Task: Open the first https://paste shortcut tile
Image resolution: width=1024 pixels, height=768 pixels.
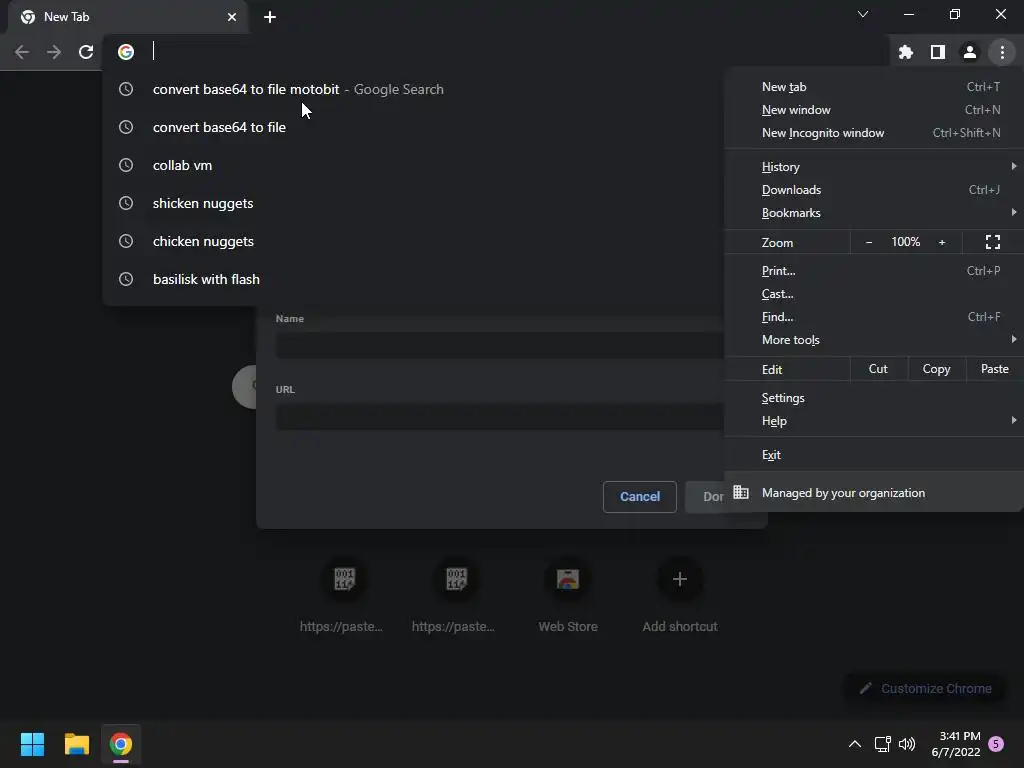Action: coord(344,595)
